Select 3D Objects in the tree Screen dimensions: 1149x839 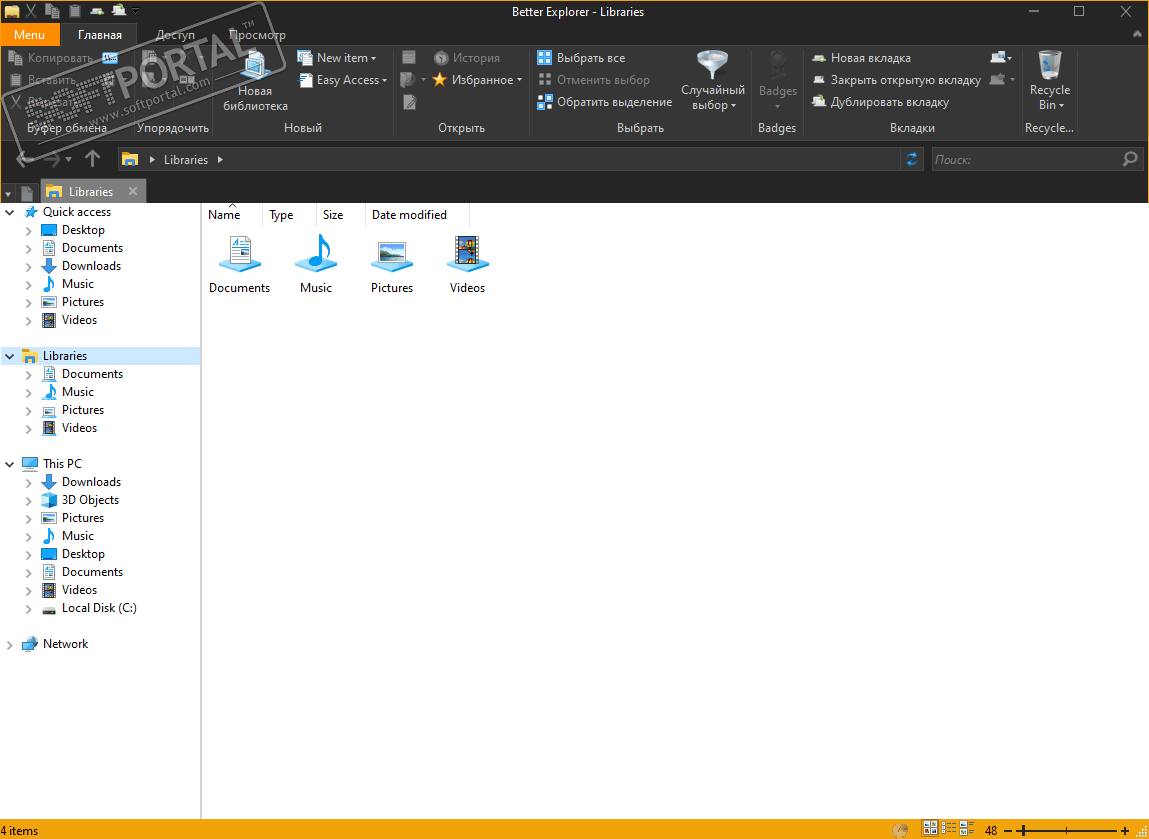(90, 500)
